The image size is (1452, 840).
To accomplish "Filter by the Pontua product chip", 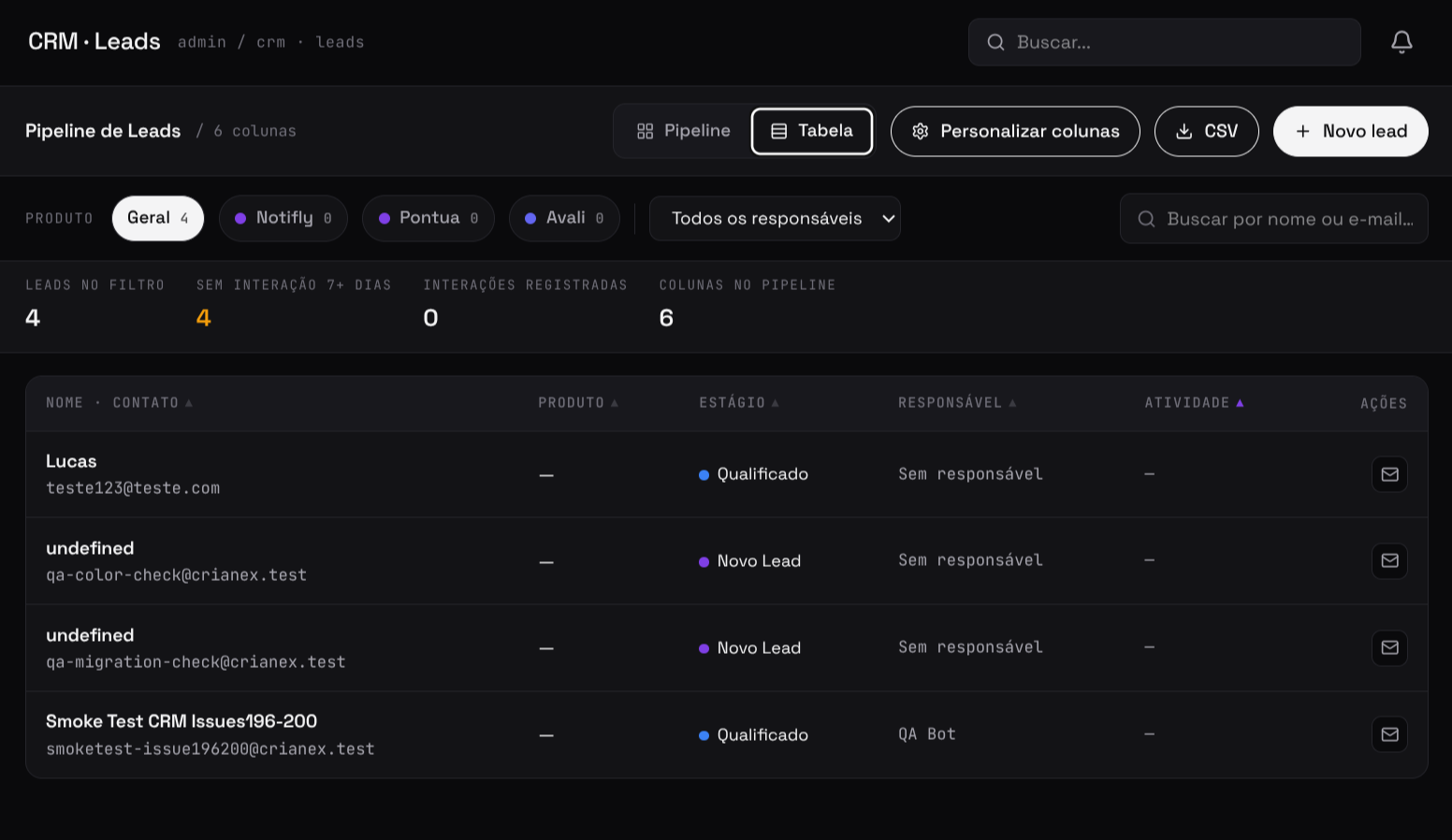I will (x=428, y=218).
